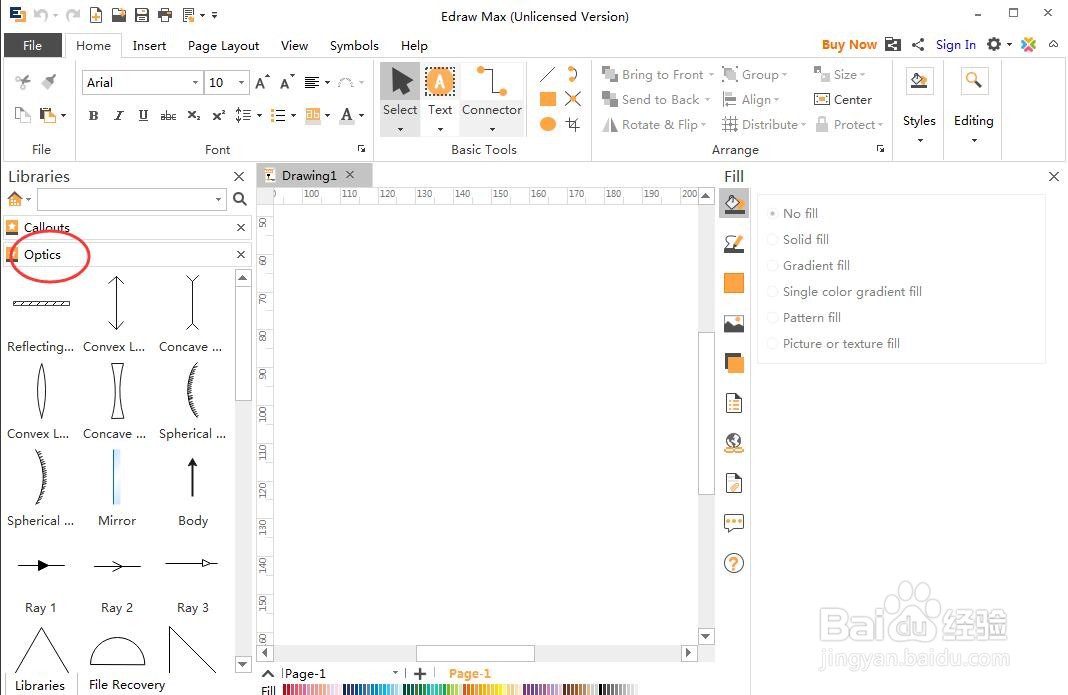The image size is (1068, 695).
Task: Click the library search magnifier
Action: (240, 199)
